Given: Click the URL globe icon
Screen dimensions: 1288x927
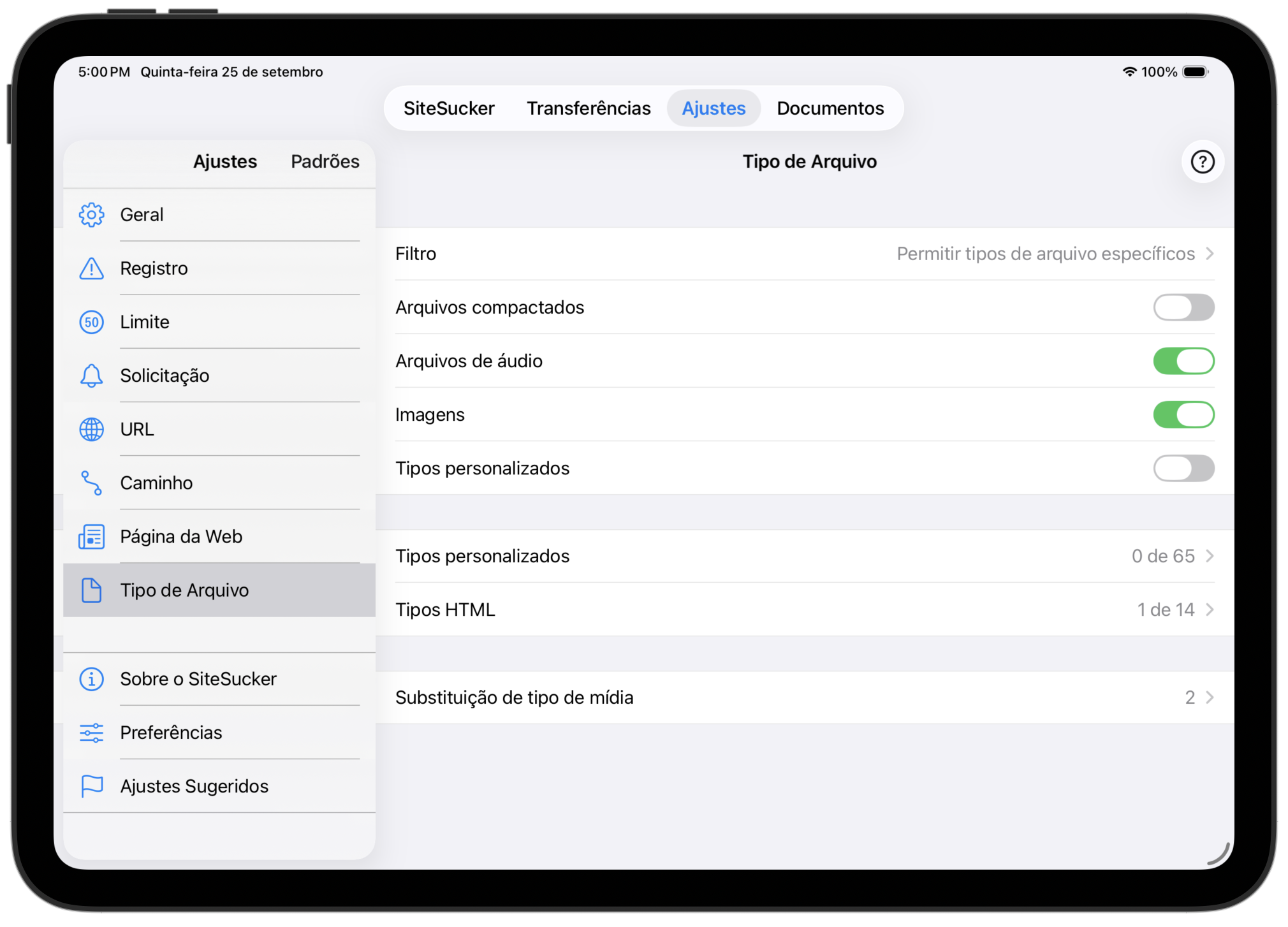Looking at the screenshot, I should [x=92, y=429].
